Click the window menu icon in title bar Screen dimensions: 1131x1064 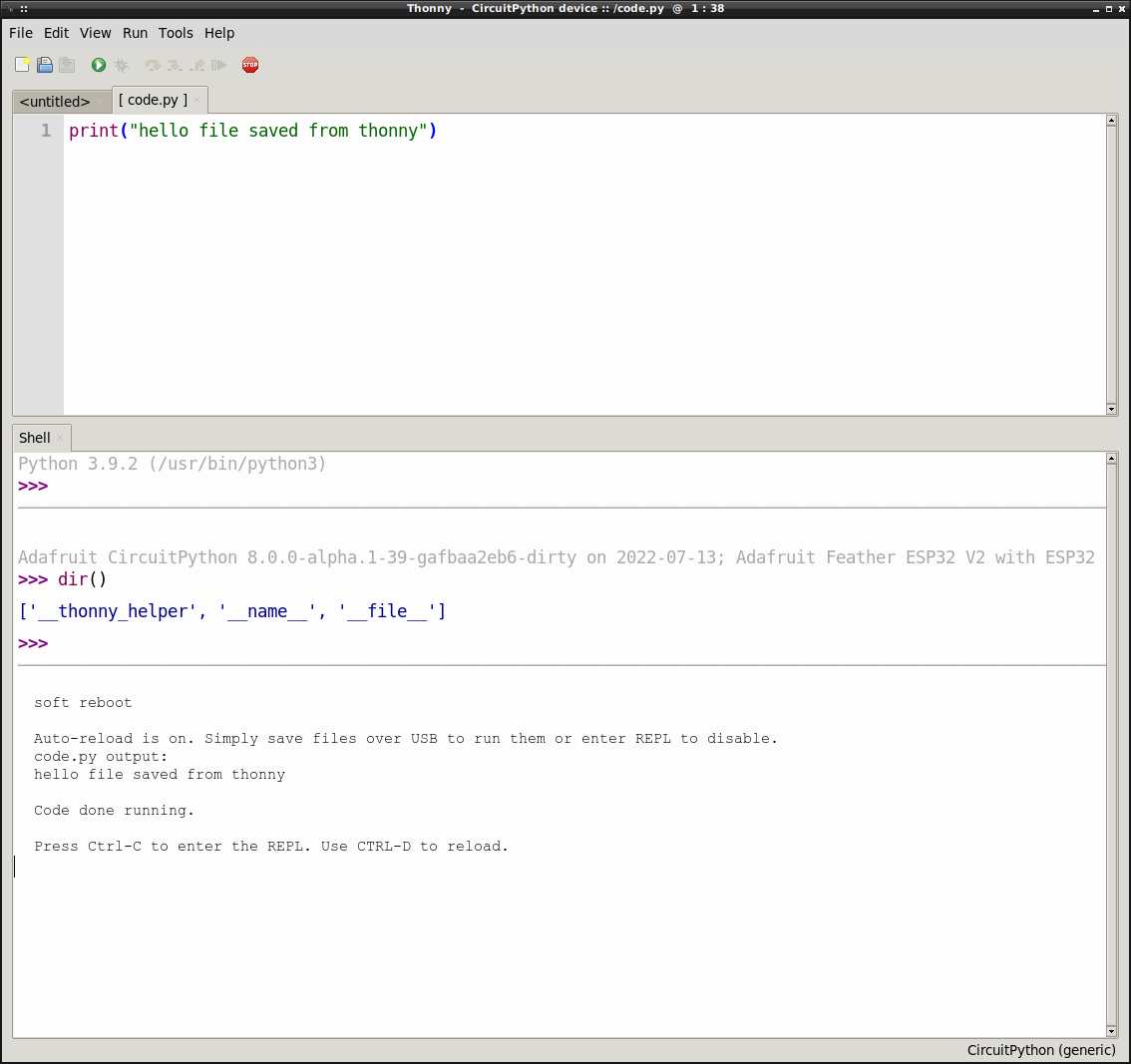pos(11,9)
